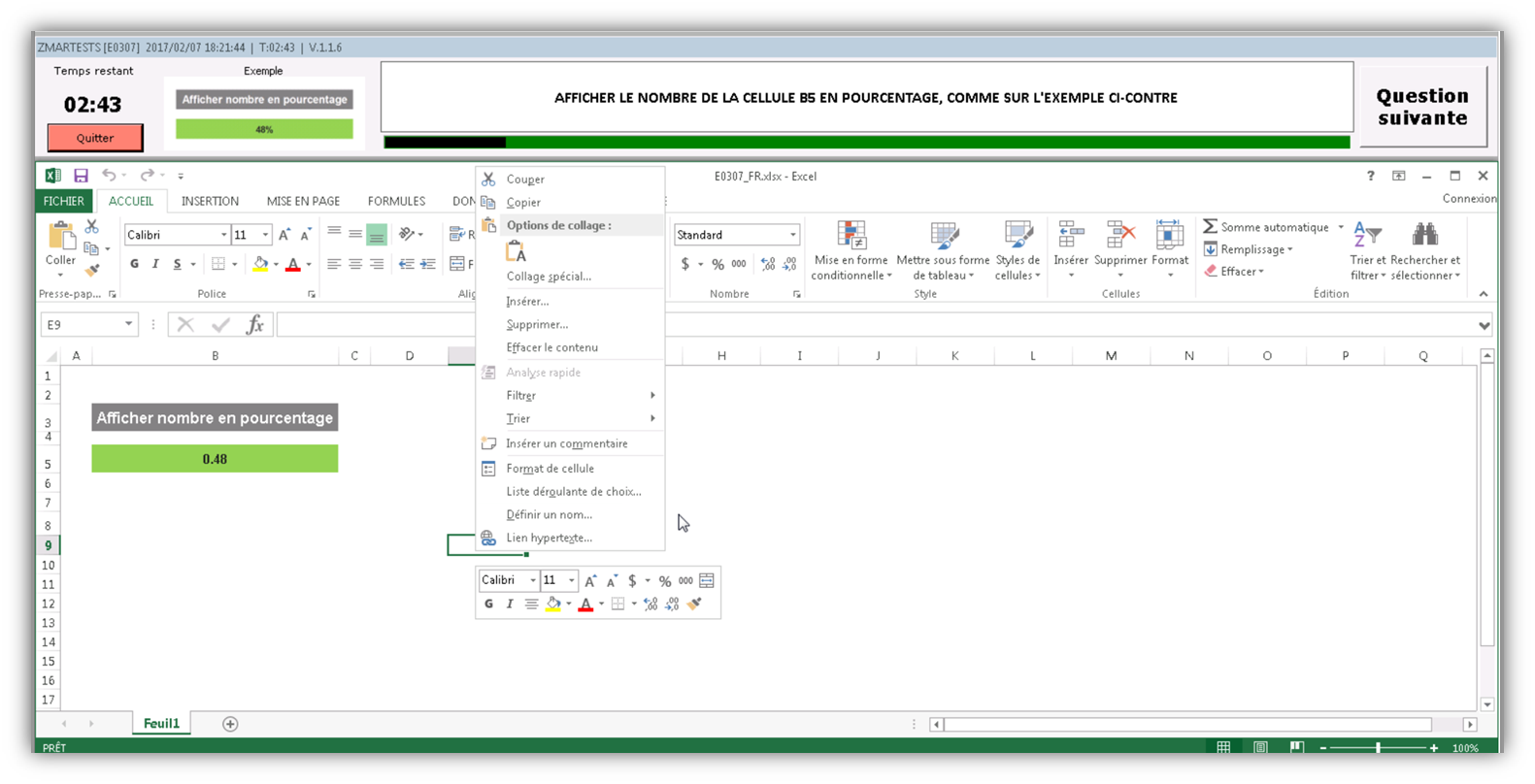Toggle italic I in ribbon
1535x784 pixels.
pos(155,264)
